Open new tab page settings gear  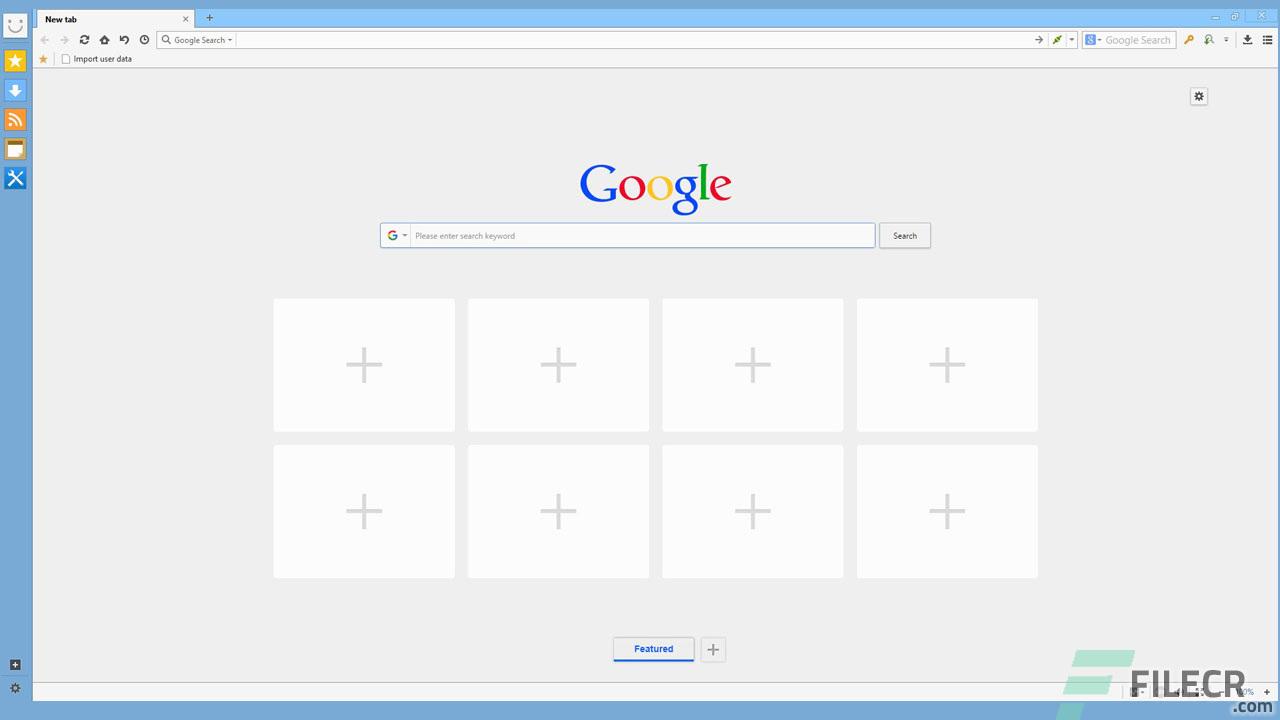[x=1199, y=96]
